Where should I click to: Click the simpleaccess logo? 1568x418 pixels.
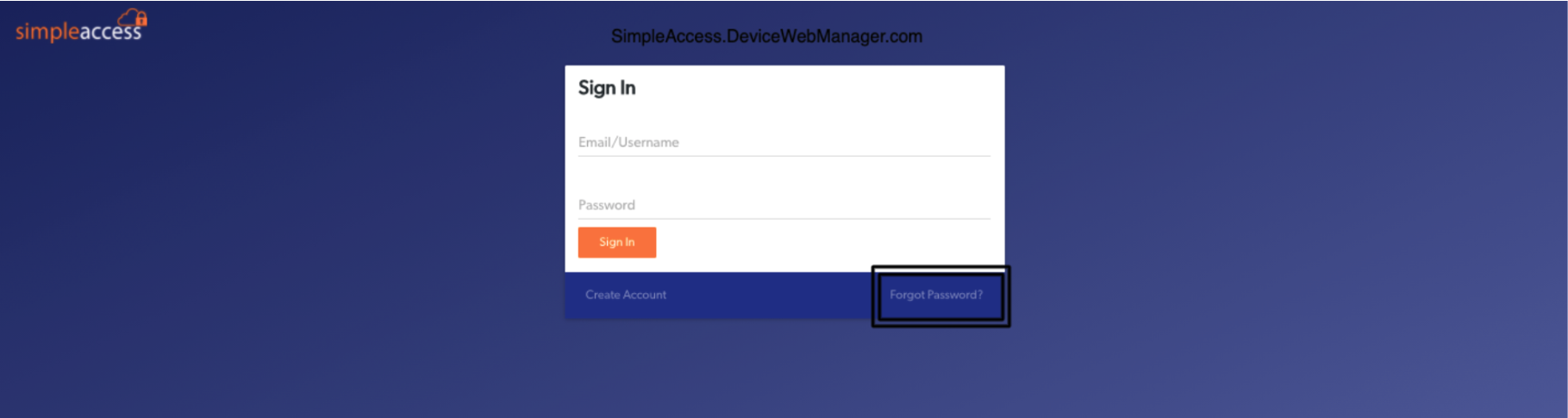coord(81,26)
